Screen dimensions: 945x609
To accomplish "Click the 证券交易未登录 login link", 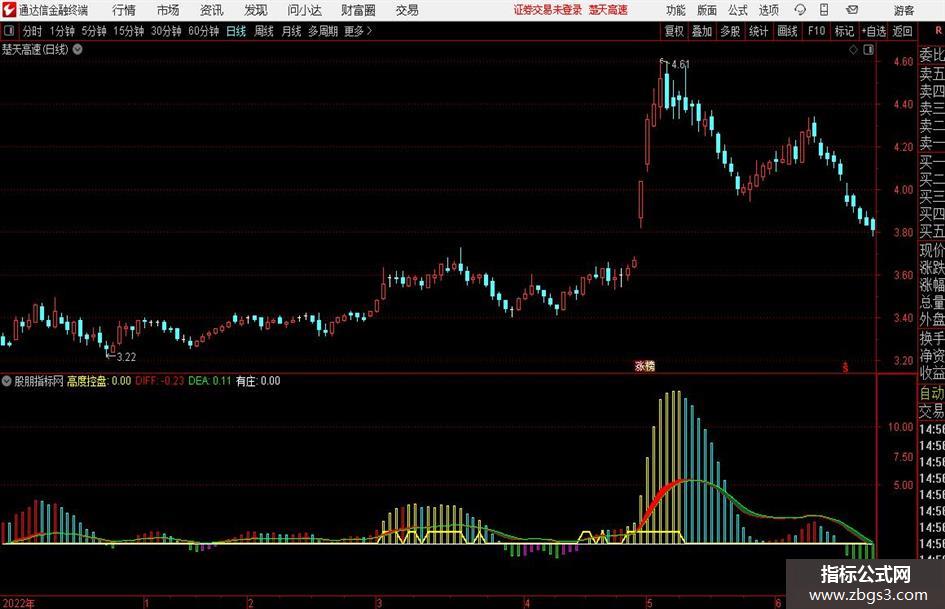I will coord(547,10).
